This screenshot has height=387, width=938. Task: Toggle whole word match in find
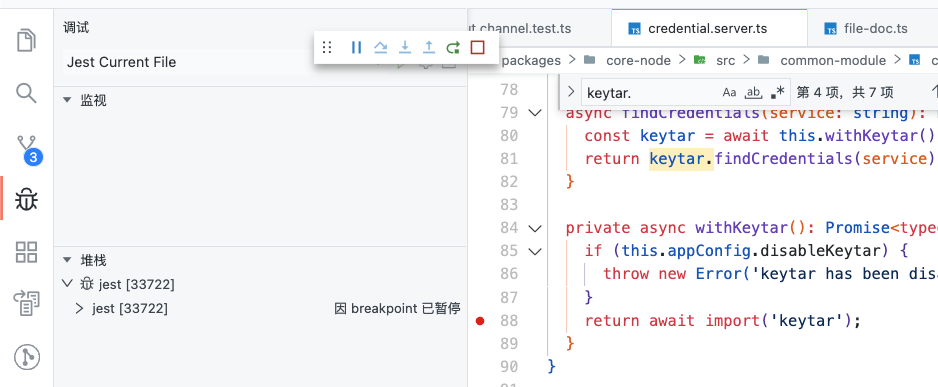pos(753,92)
